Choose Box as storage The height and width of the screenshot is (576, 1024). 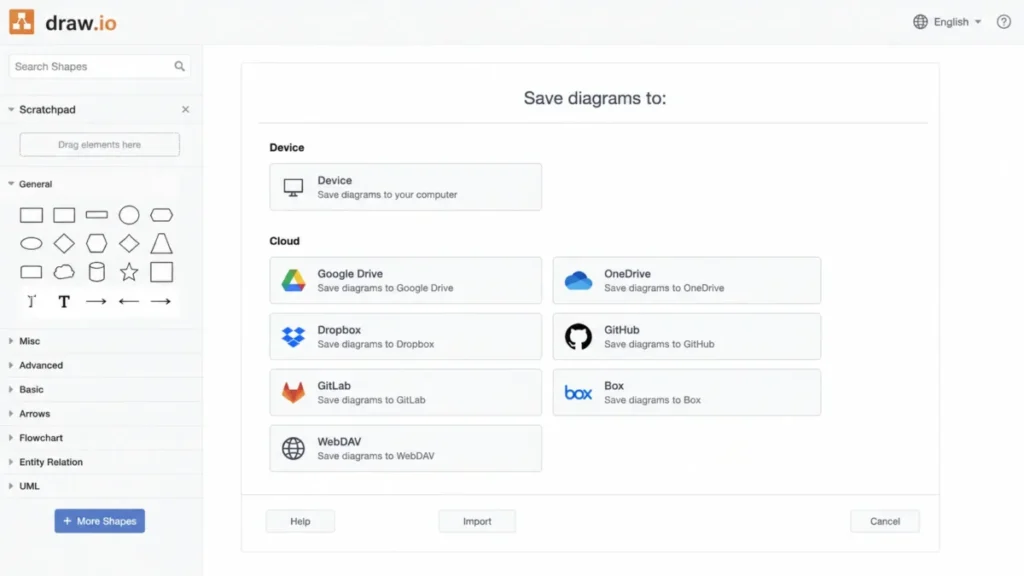[687, 392]
